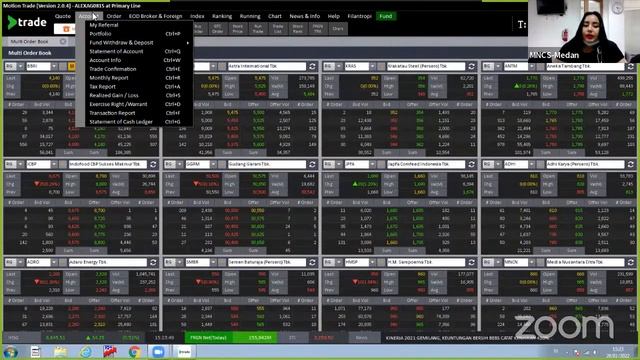Refresh the Gudang Garam order book panel
Image resolution: width=640 pixels, height=360 pixels.
point(312,164)
